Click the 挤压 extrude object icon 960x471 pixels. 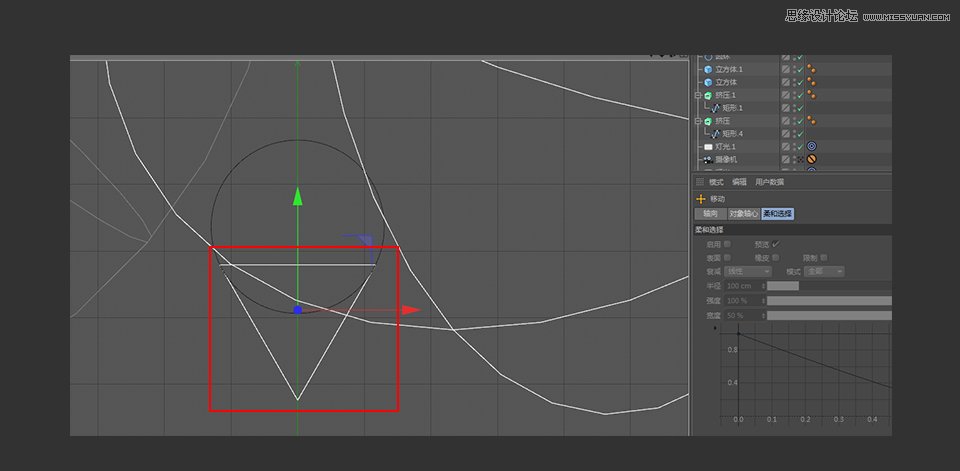708,121
